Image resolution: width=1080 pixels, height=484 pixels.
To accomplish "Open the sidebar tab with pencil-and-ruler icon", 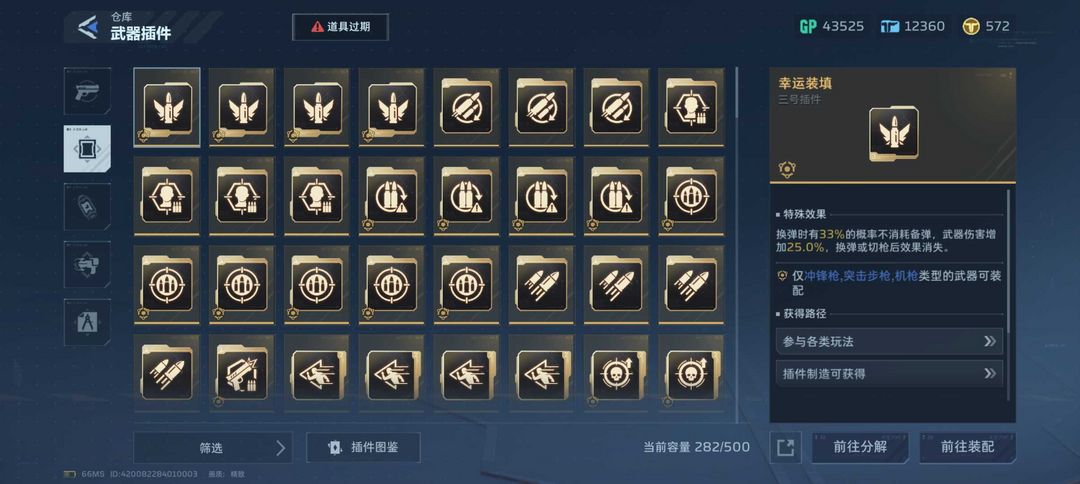I will (x=87, y=322).
